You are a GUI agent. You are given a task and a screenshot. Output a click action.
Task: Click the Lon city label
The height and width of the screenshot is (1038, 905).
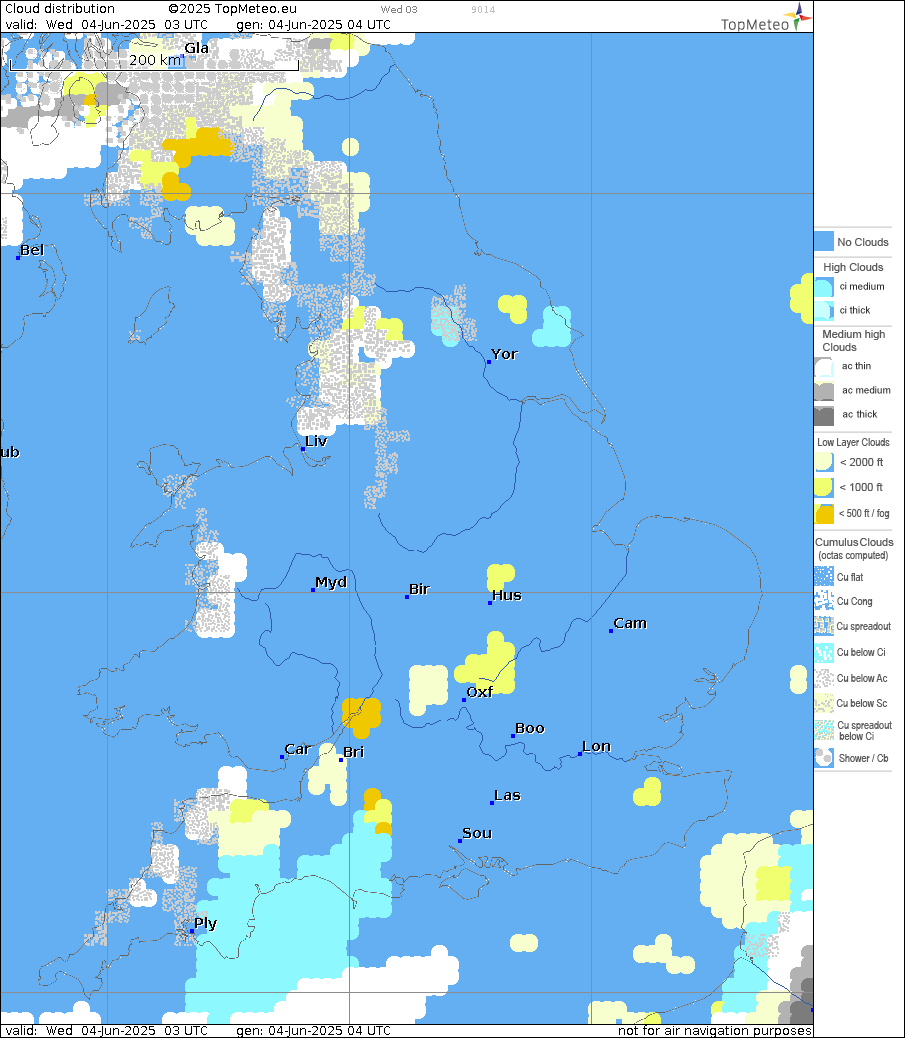[596, 747]
